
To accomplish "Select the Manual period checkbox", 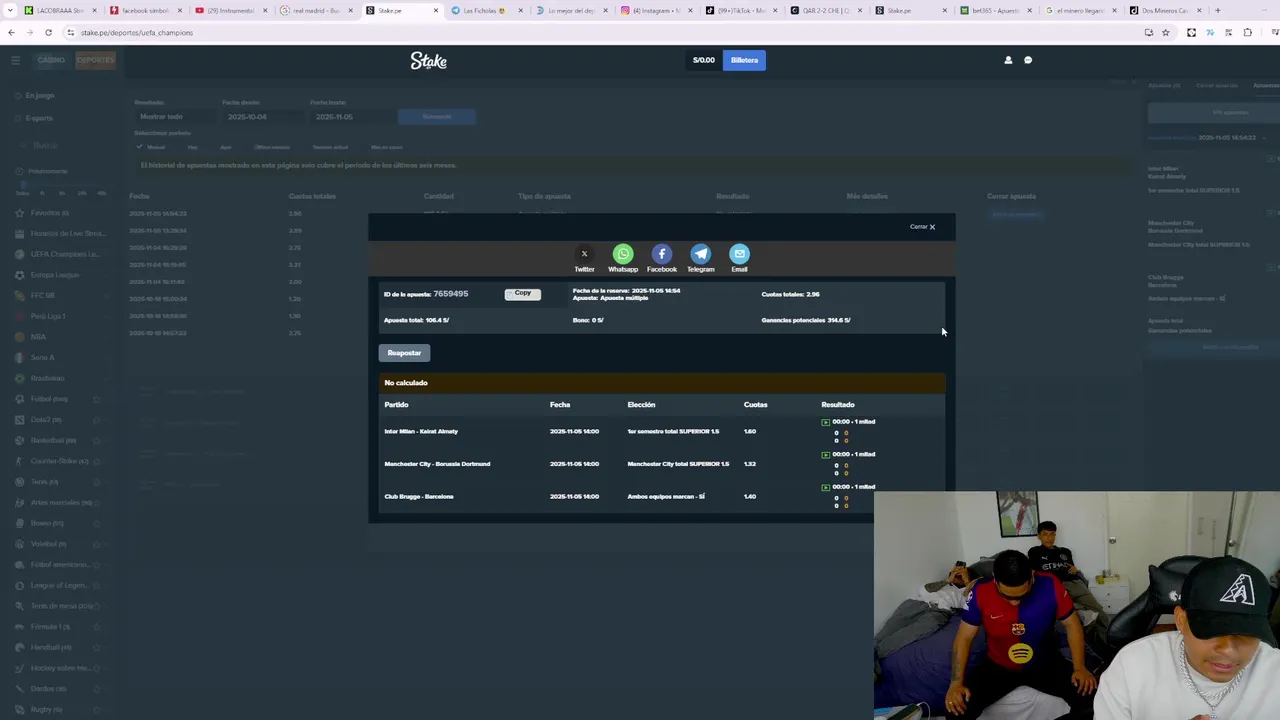I will [x=140, y=147].
